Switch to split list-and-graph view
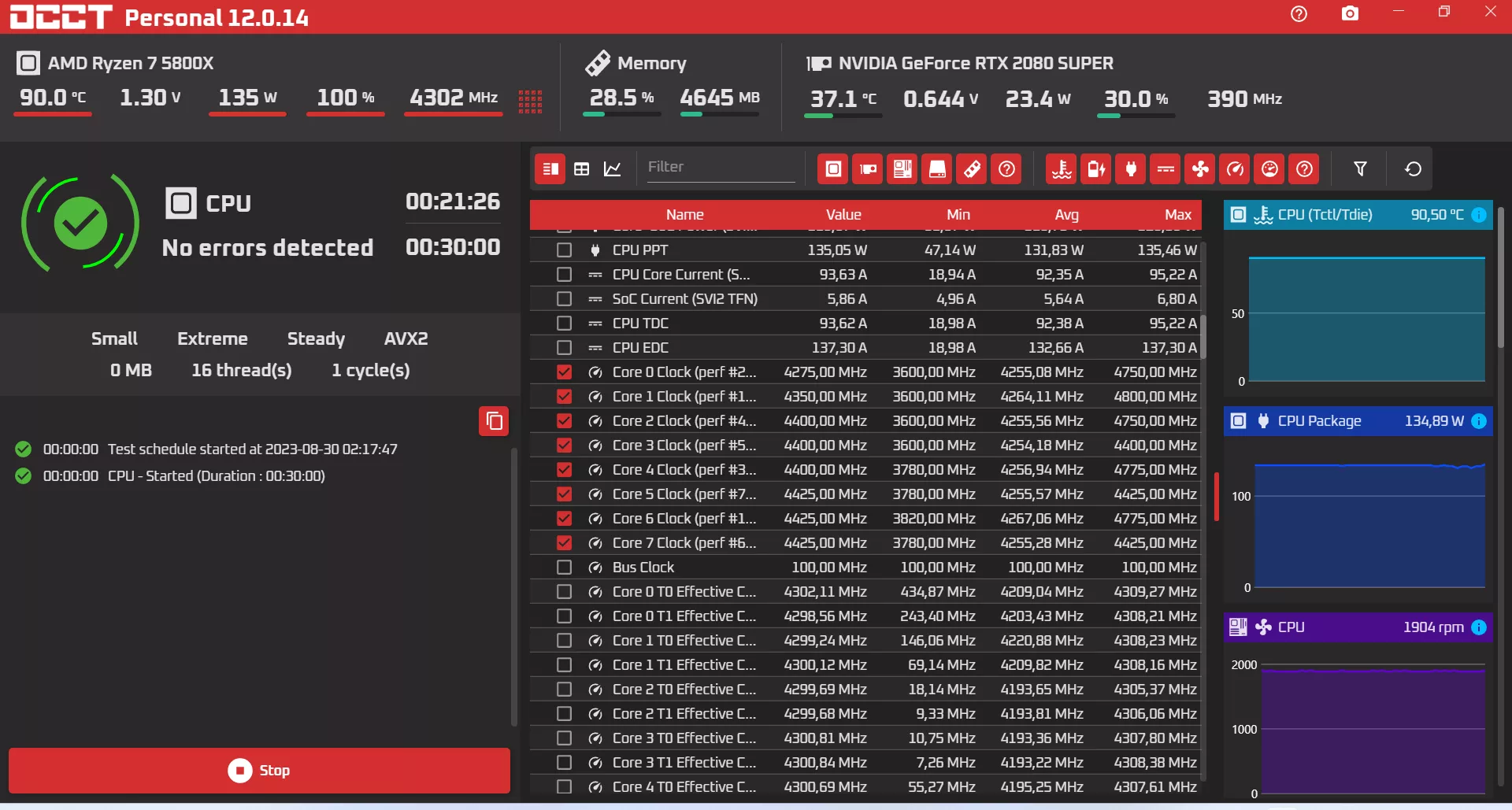This screenshot has width=1512, height=810. (550, 169)
